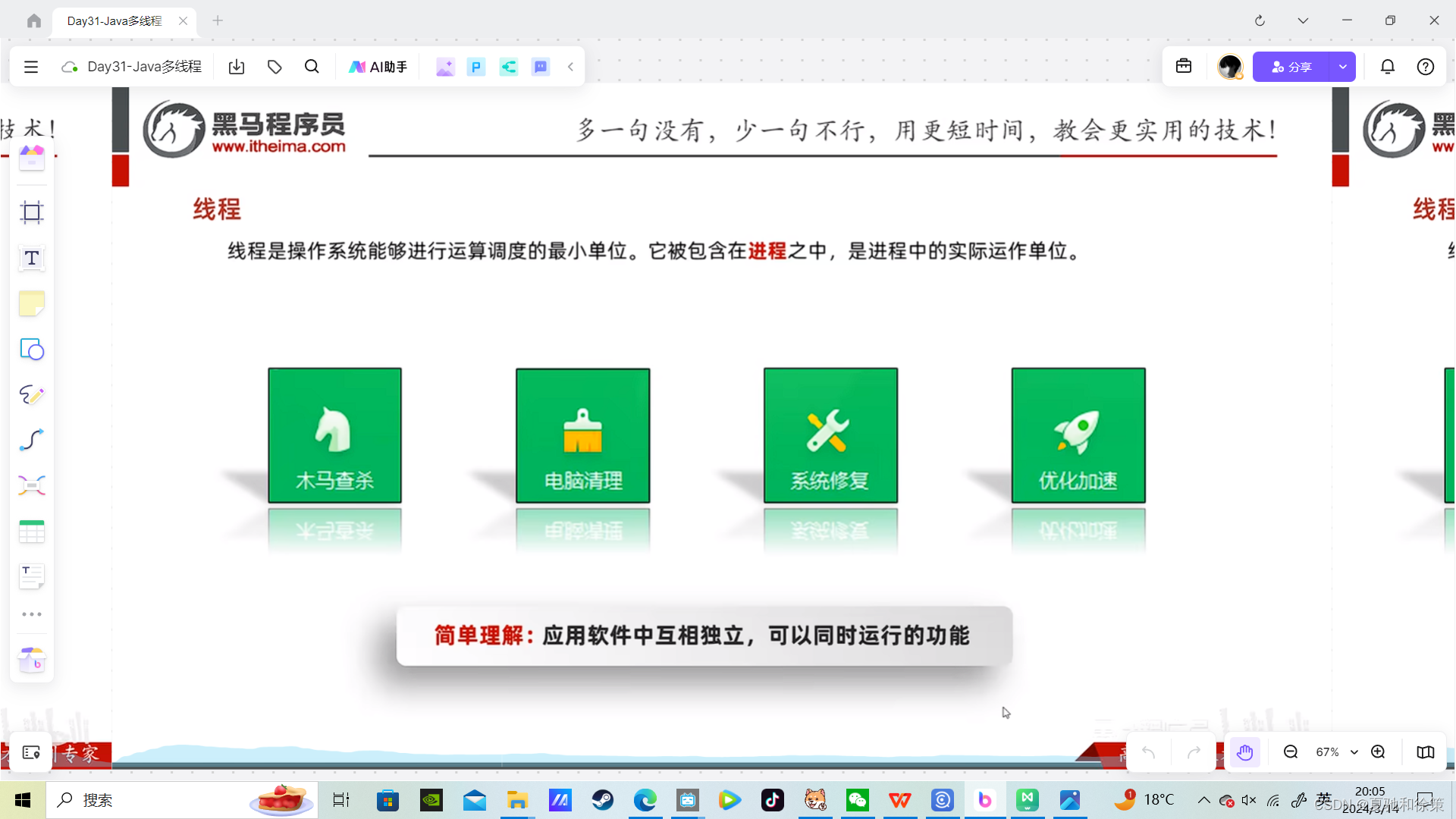Toggle the hand pan mode

click(x=1244, y=752)
